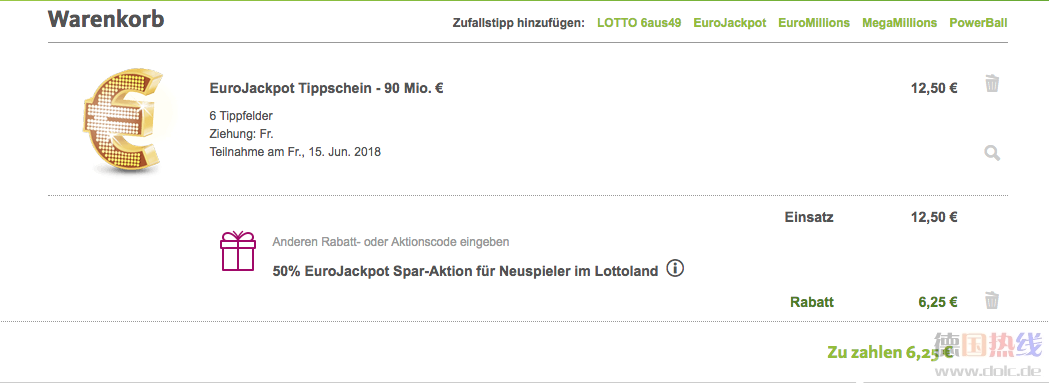Select the EuroJackpot Tippschein - 90 Mio. € title
1049x383 pixels.
tap(326, 88)
